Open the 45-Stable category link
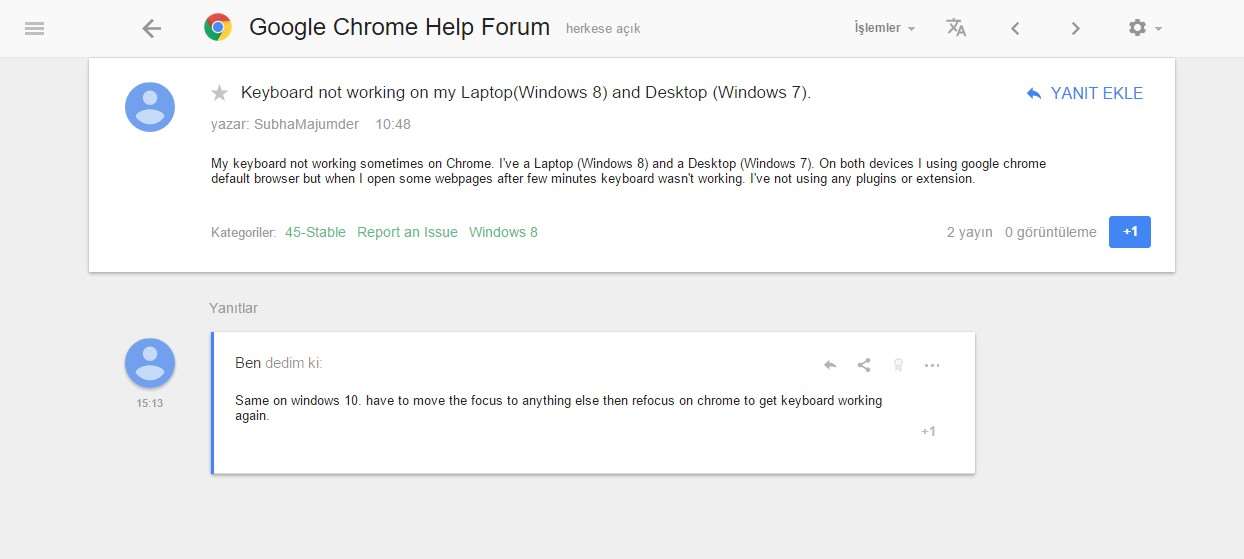Screen dimensions: 1244x559 [x=315, y=232]
